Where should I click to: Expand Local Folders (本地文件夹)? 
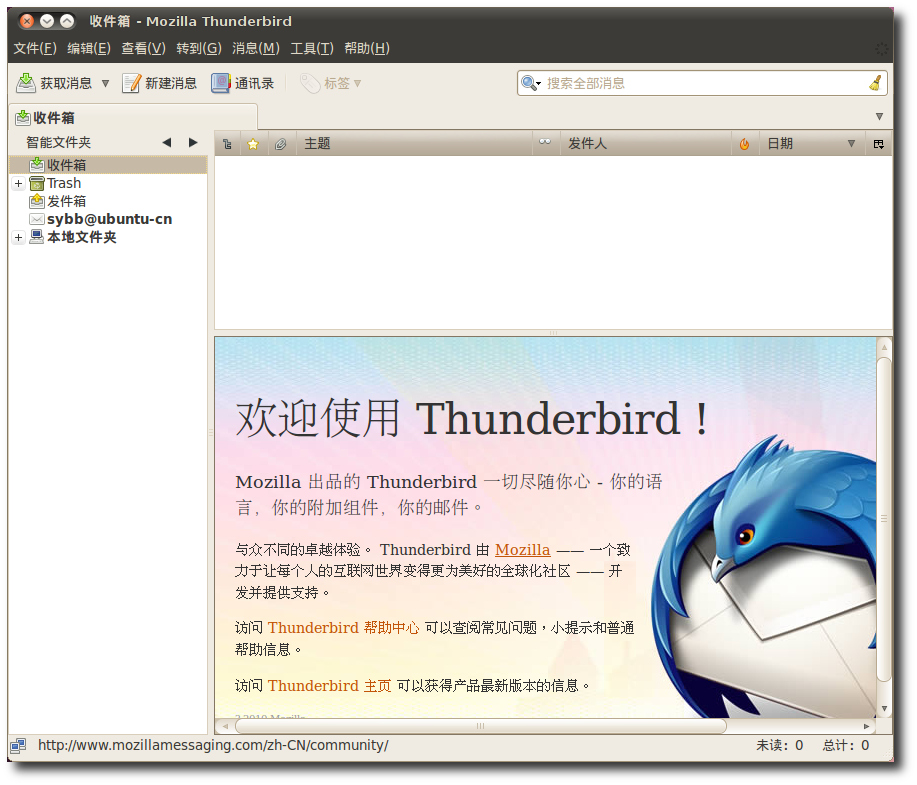pos(18,237)
